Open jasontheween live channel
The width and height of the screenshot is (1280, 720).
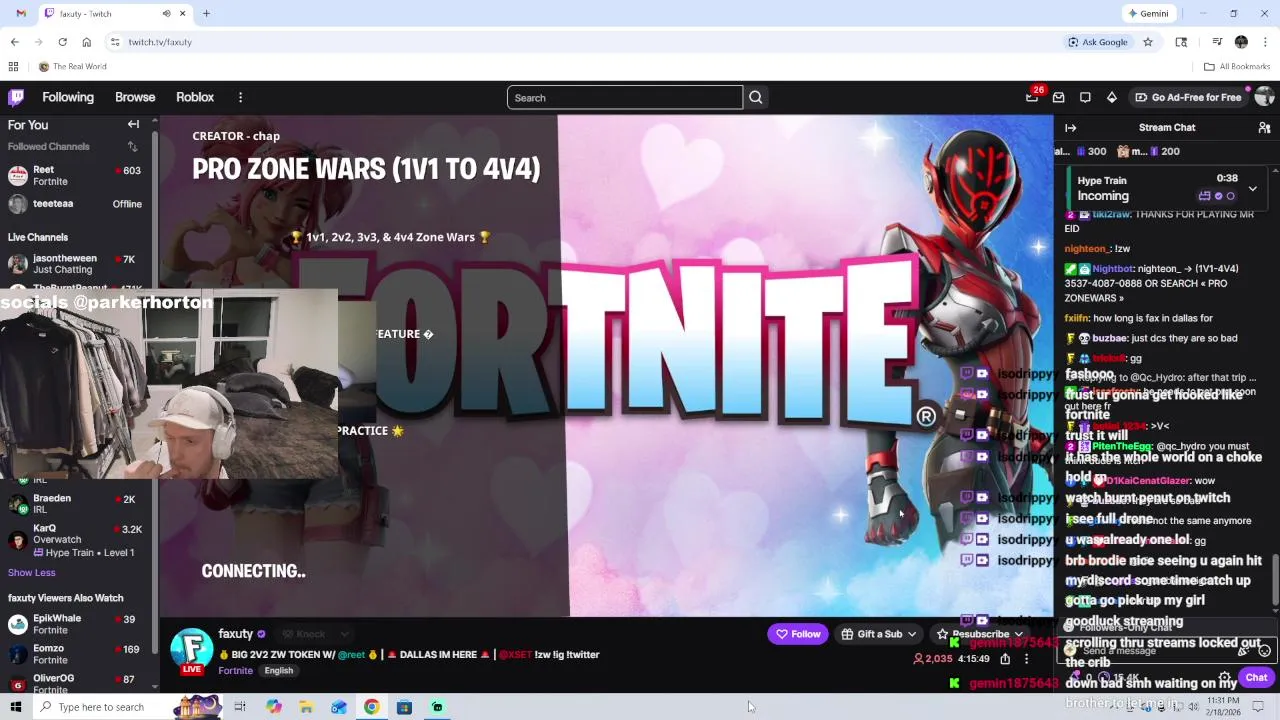click(x=75, y=264)
